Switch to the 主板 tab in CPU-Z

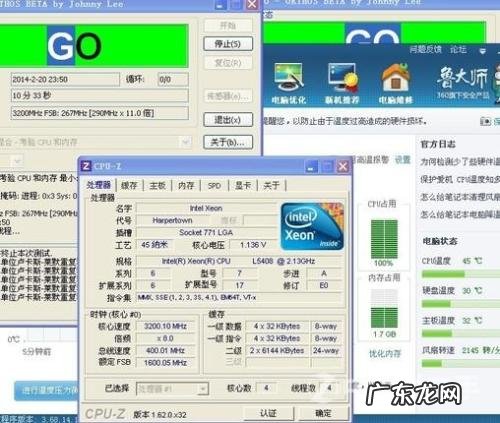click(x=157, y=185)
